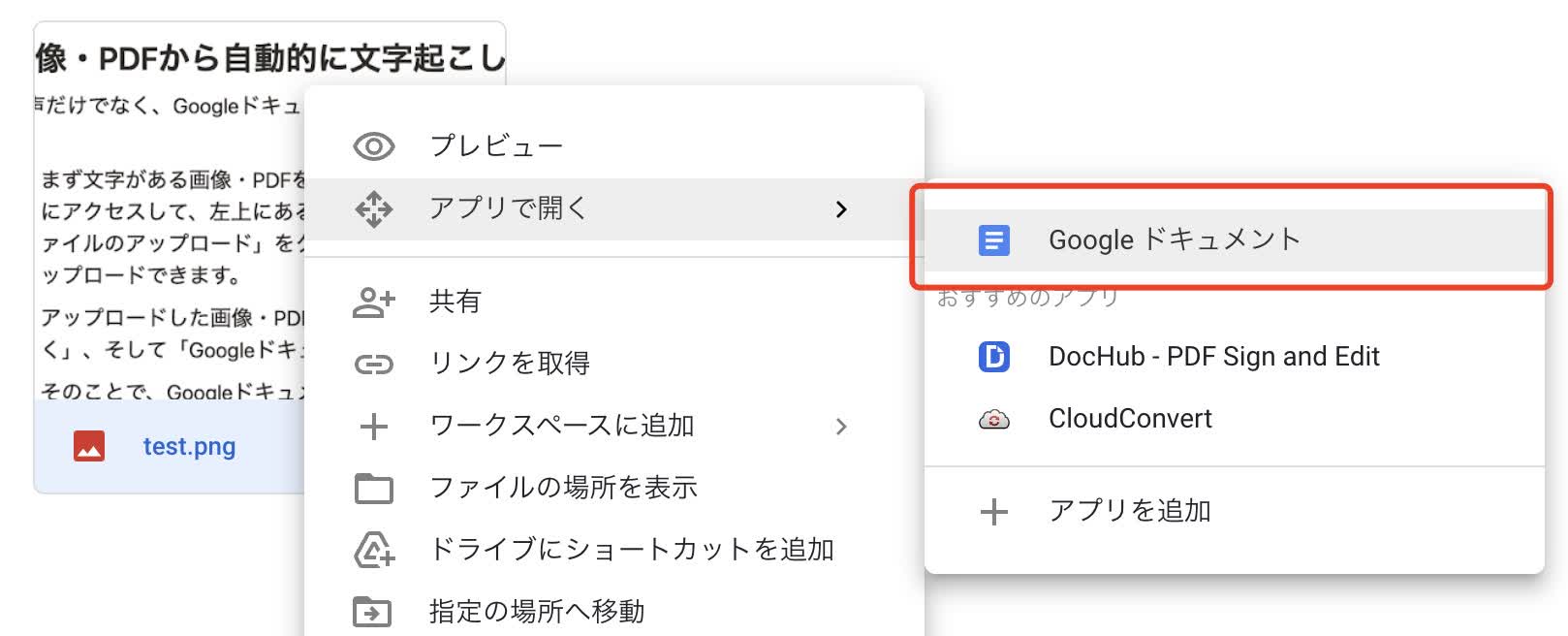1568x636 pixels.
Task: Open with DocHub - PDF Sign and Edit
Action: (x=1234, y=357)
